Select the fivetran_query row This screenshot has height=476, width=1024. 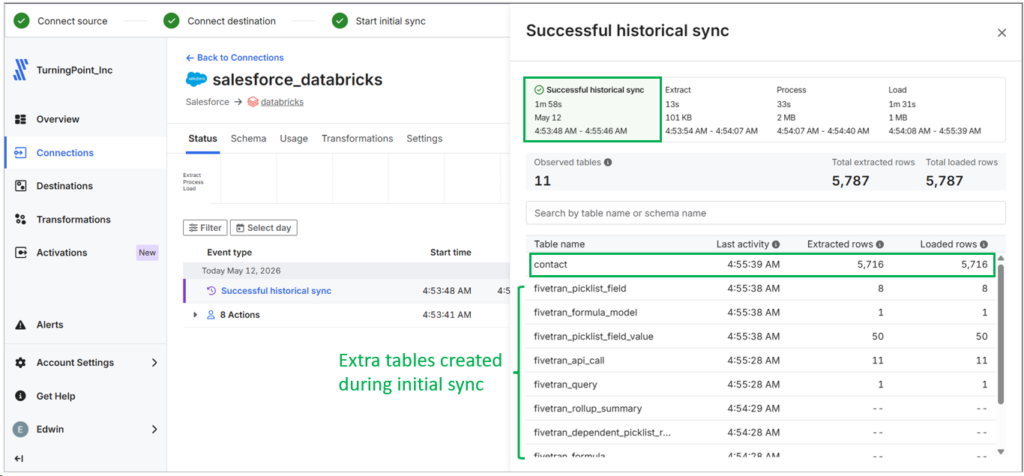click(x=761, y=385)
